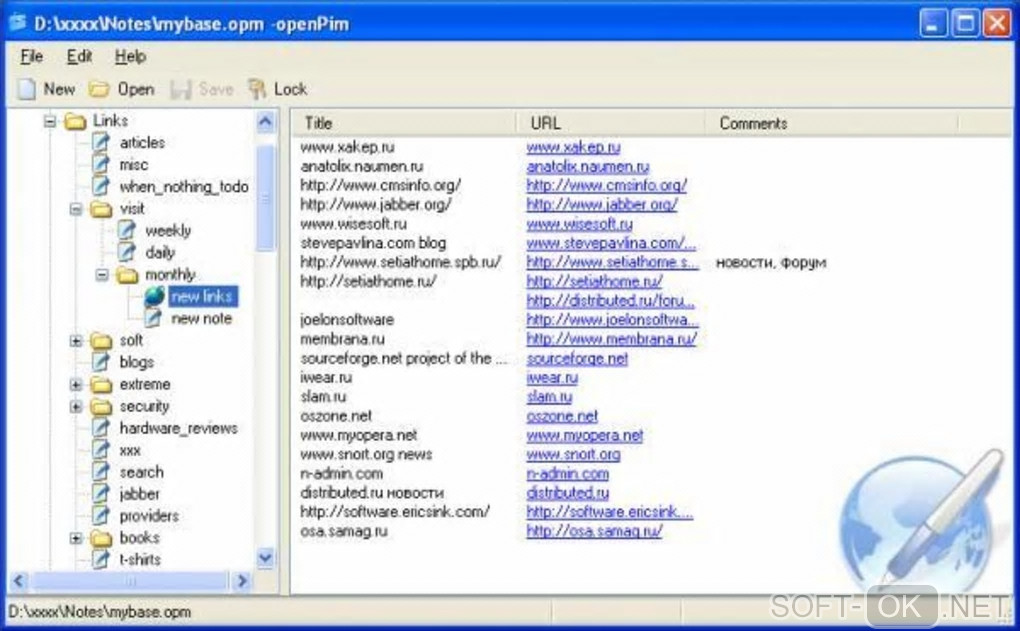Click the tree scroll left arrow

point(18,580)
